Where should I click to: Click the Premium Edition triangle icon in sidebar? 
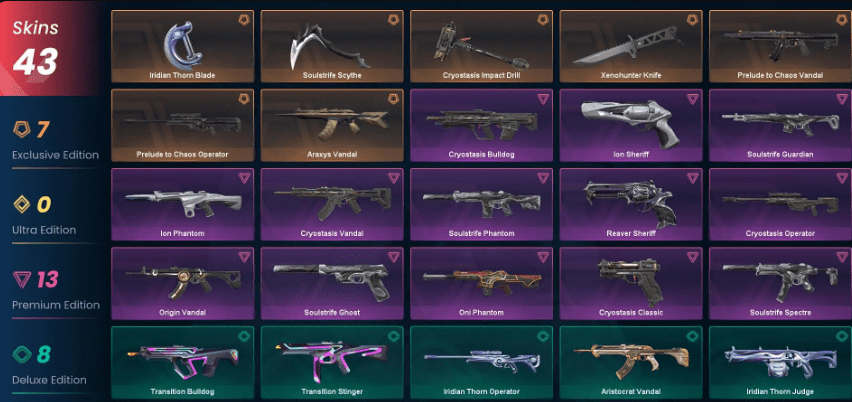(20, 279)
